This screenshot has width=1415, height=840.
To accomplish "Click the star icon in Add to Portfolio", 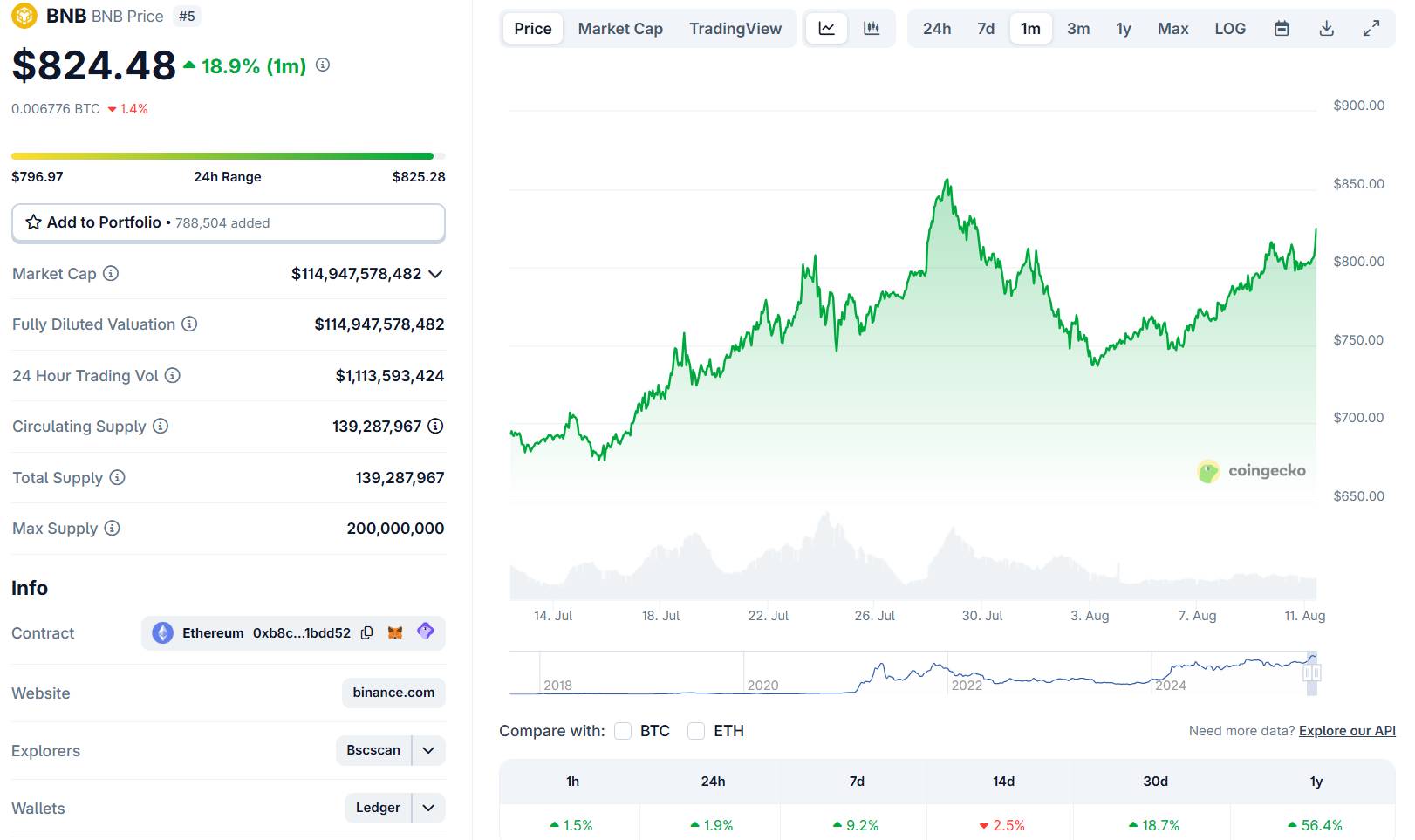I will coord(33,222).
